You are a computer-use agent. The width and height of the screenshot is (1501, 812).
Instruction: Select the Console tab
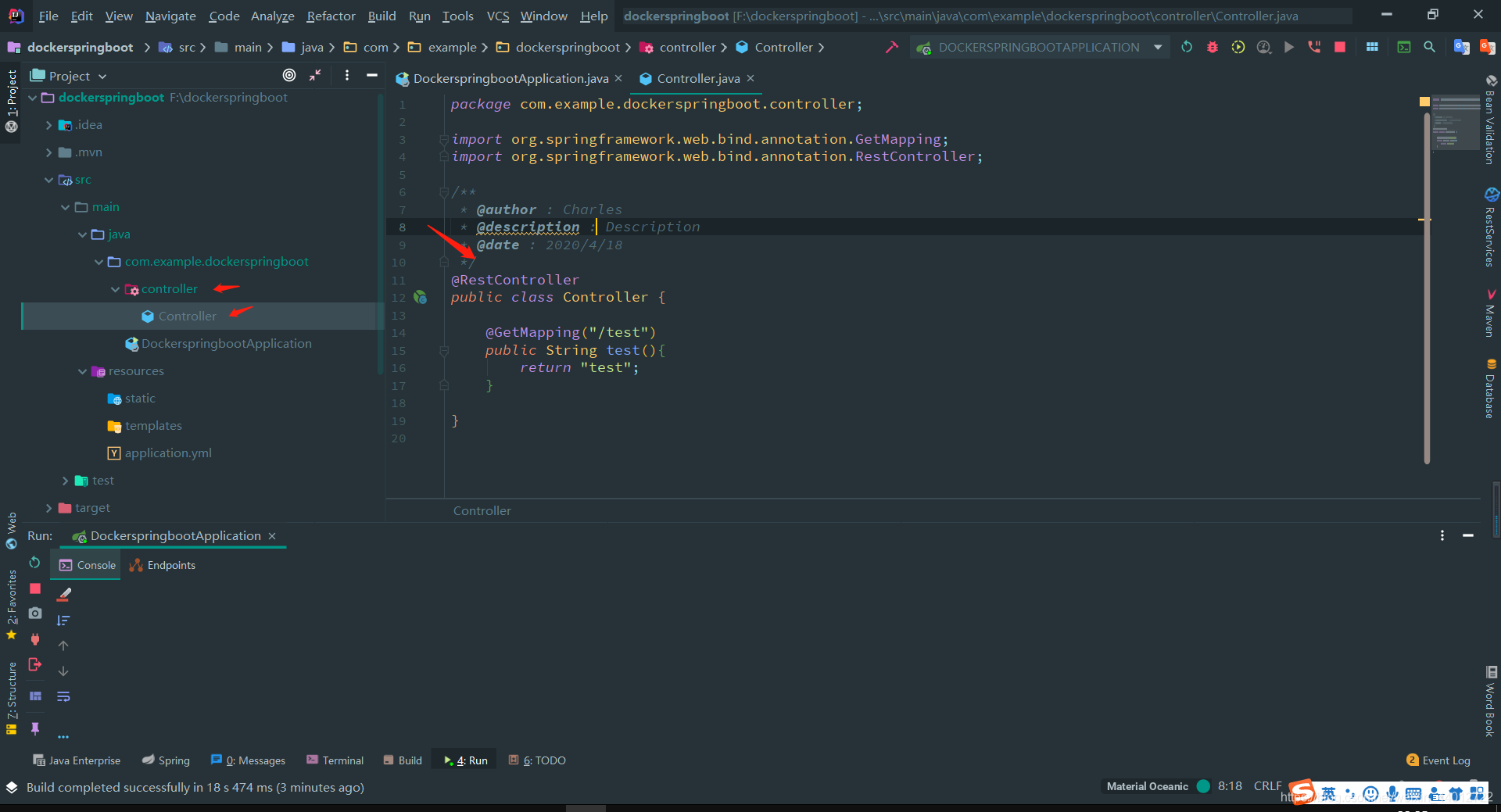click(x=87, y=565)
